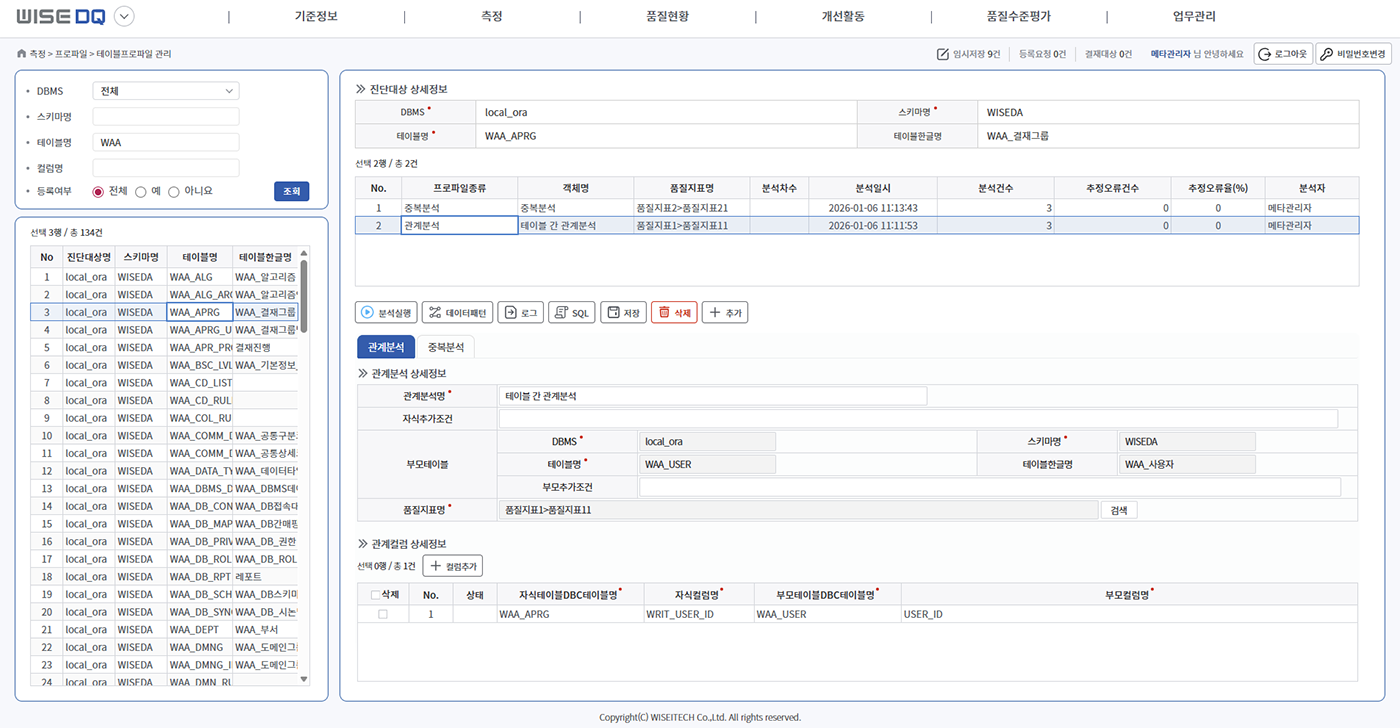
Task: Toggle the 삭제 header checkbox
Action: tap(376, 594)
